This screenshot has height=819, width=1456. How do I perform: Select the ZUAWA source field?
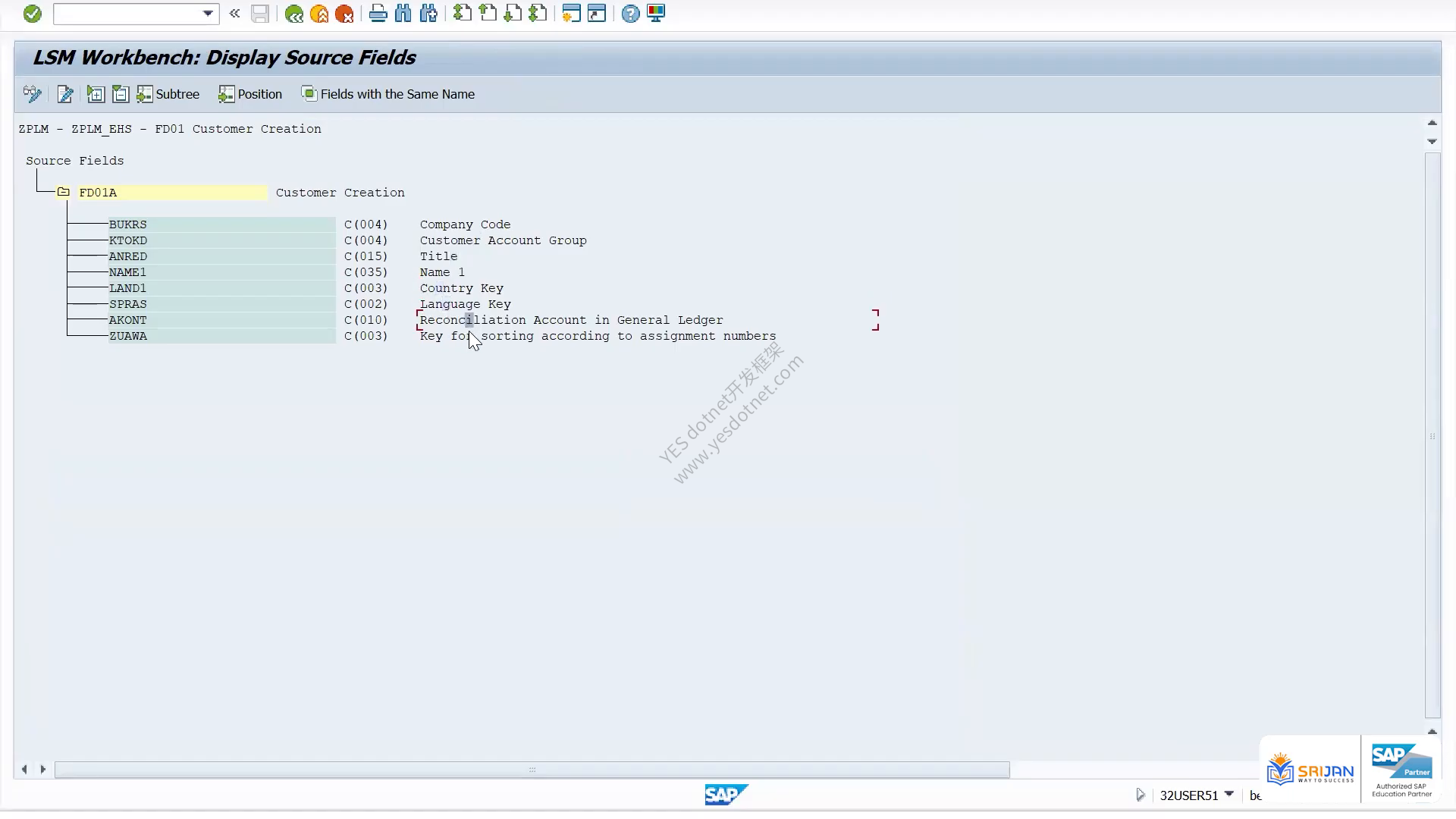[x=221, y=336]
